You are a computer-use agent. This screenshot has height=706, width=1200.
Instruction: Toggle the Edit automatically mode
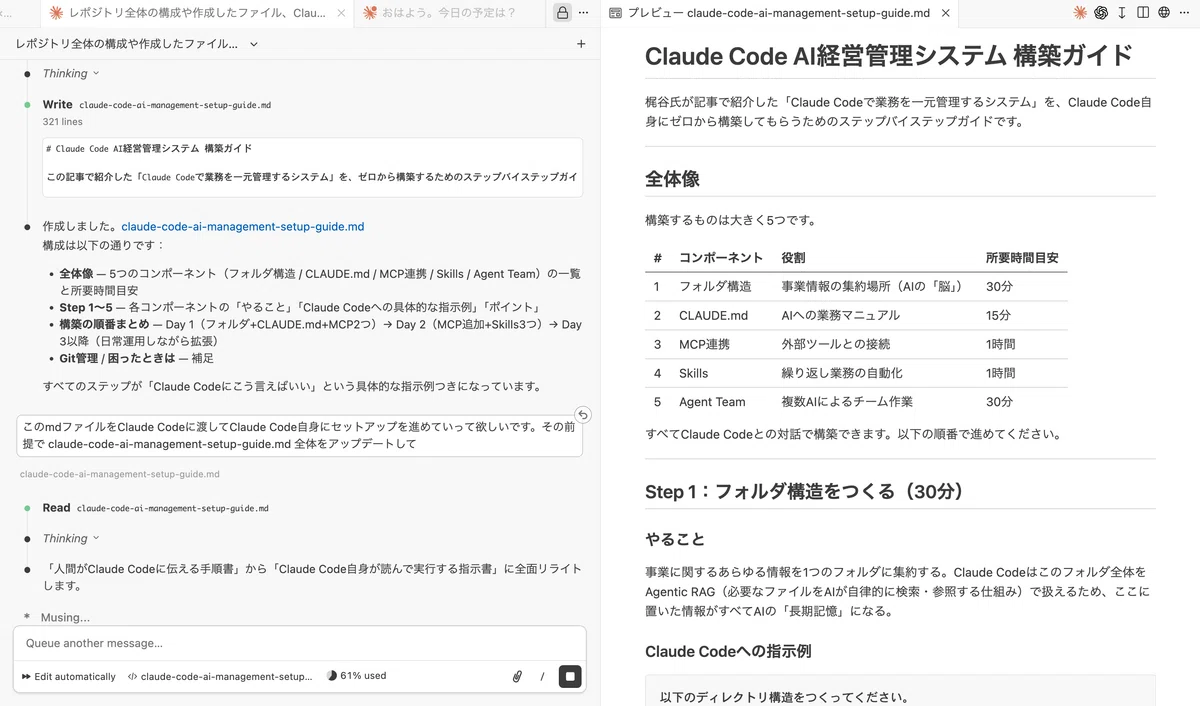point(67,676)
